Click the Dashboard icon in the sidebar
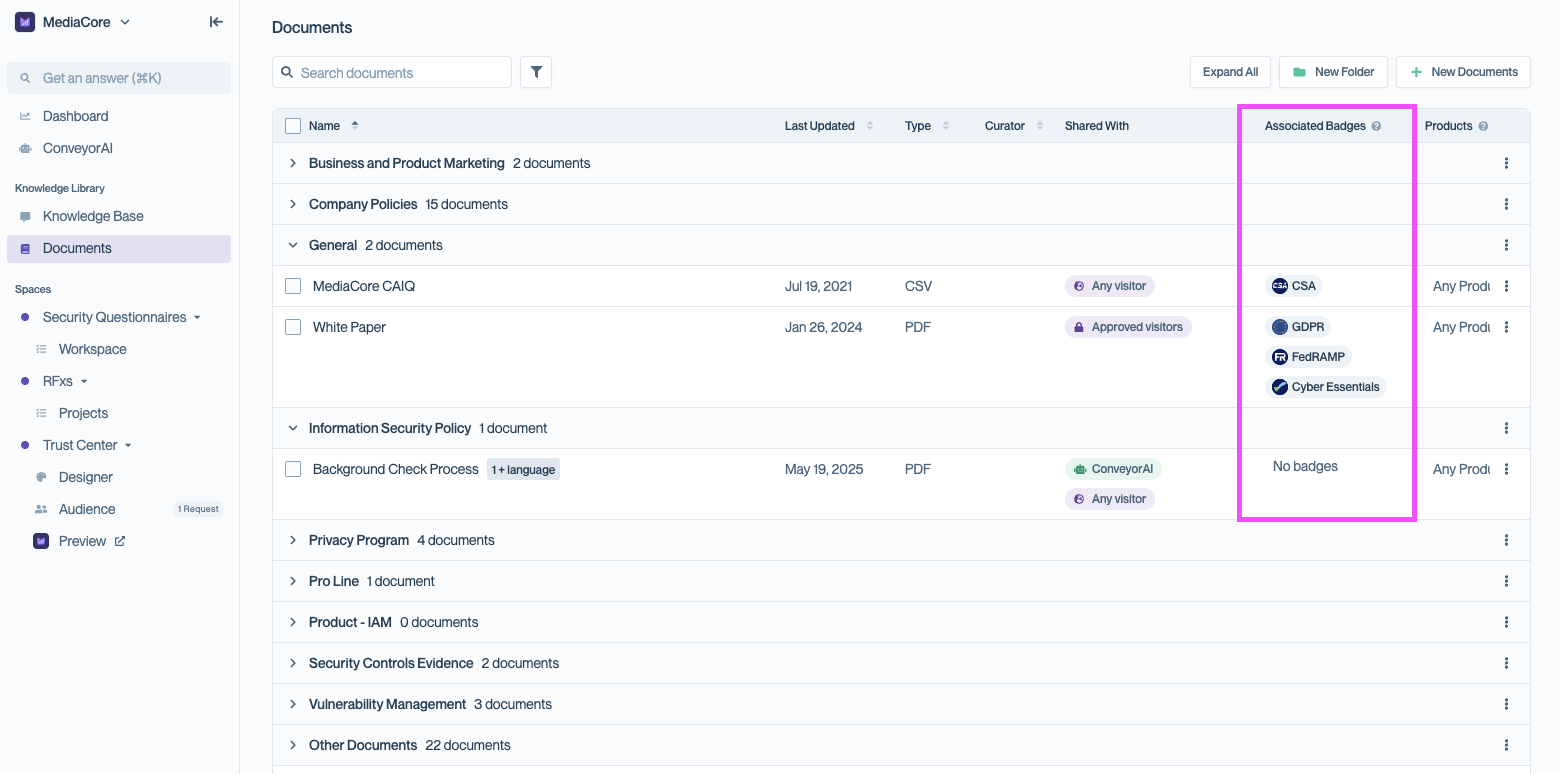 click(24, 115)
